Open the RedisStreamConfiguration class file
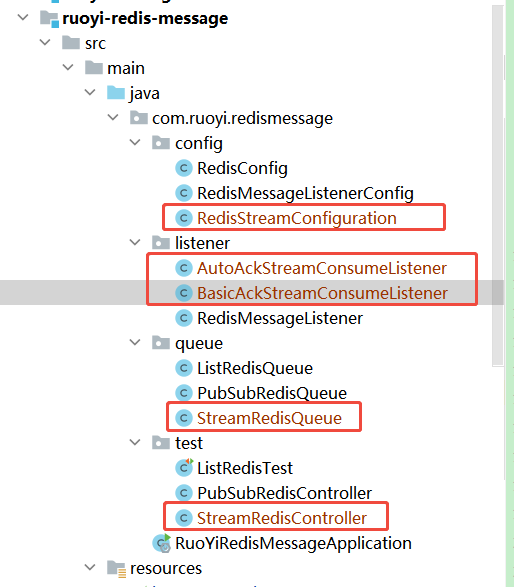The width and height of the screenshot is (514, 587). [x=296, y=218]
